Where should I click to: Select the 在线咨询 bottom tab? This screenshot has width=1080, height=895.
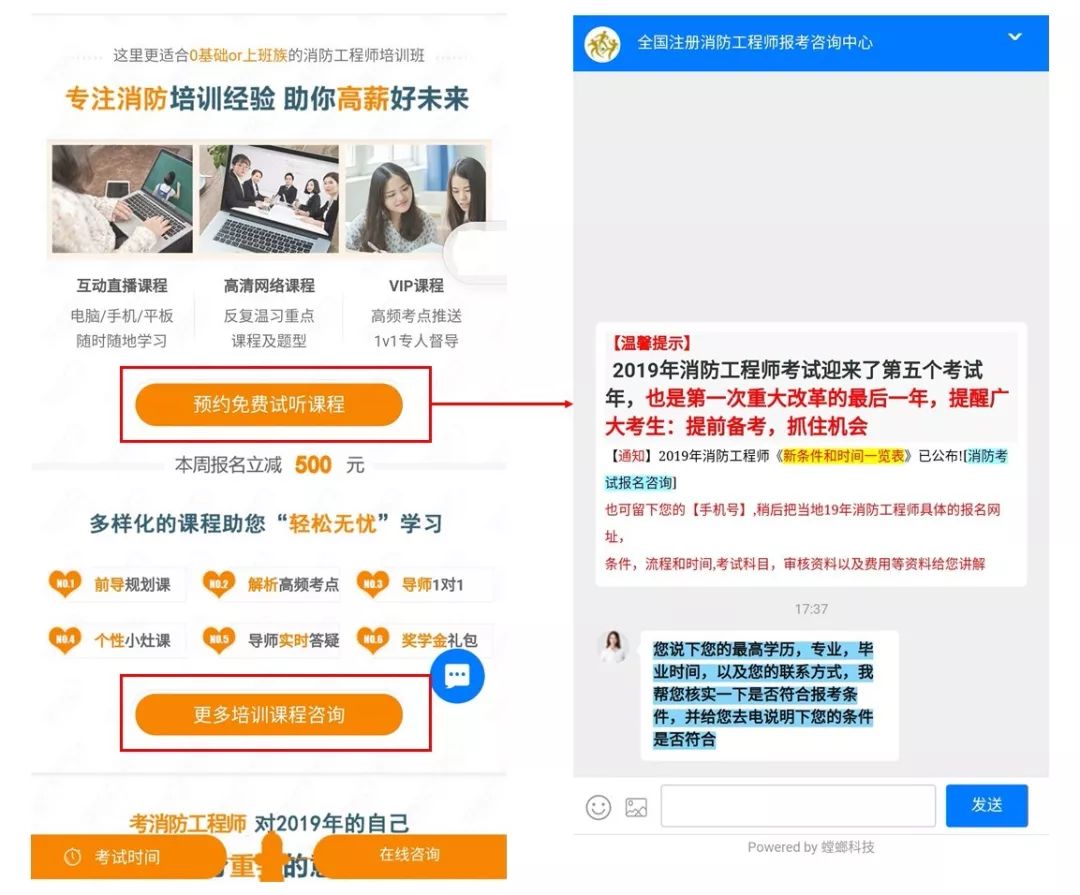pyautogui.click(x=409, y=854)
